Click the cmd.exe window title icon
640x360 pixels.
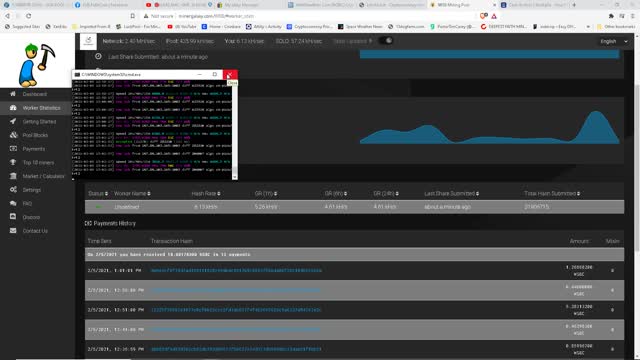click(x=77, y=74)
